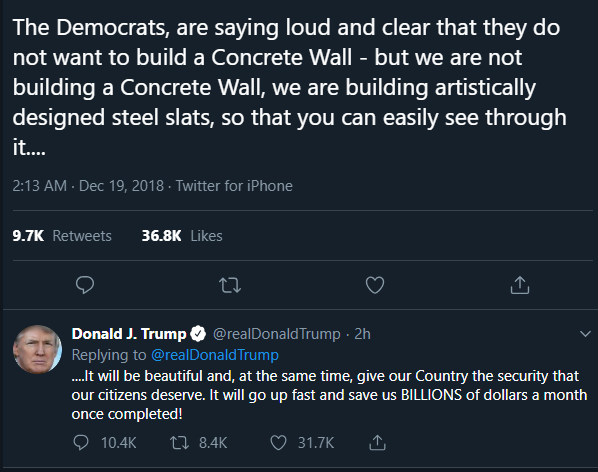Click the blue verified badge by Trump's name
This screenshot has height=472, width=598.
[198, 334]
